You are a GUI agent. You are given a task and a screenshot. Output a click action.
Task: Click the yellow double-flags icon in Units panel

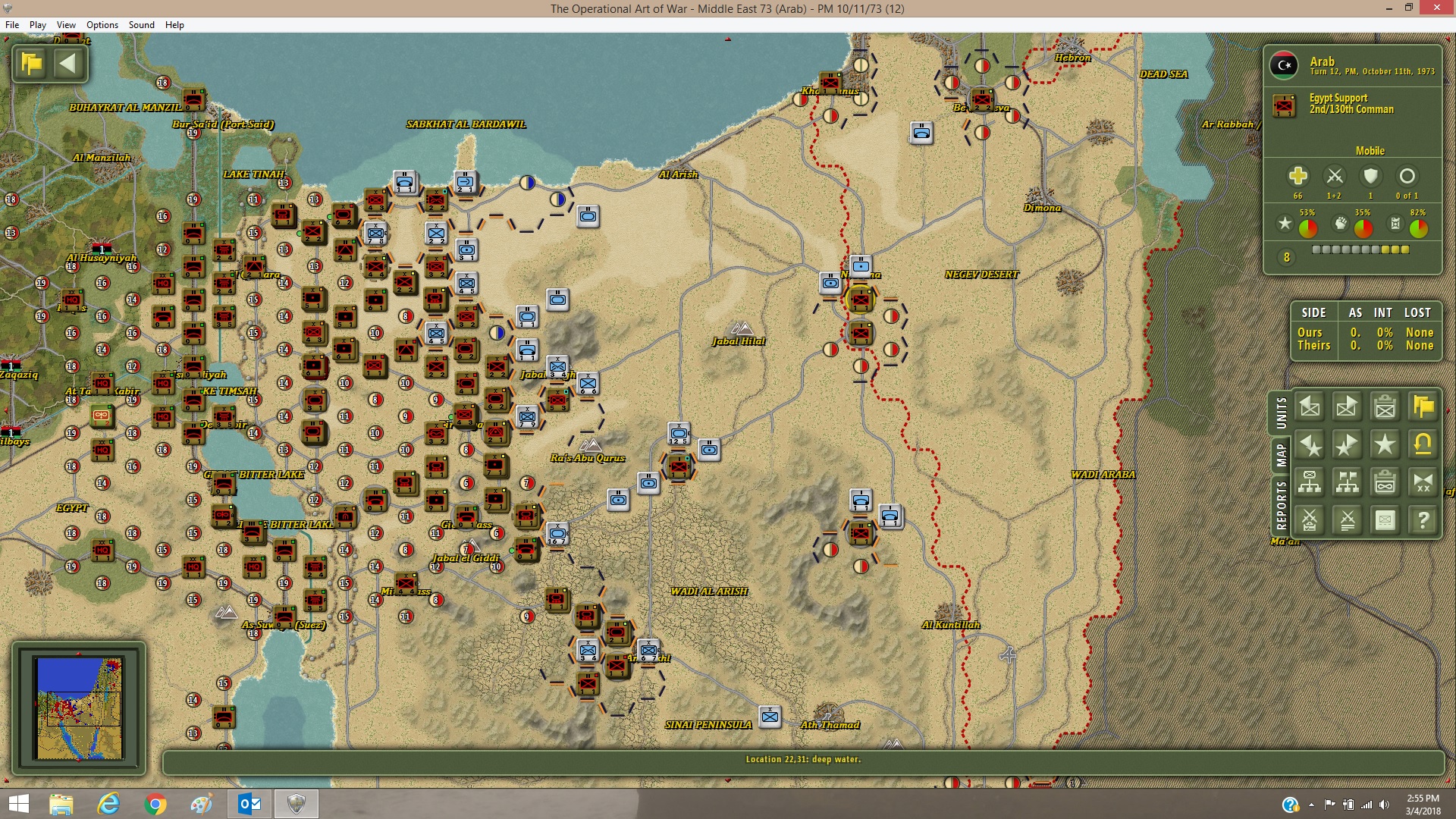pos(1423,407)
